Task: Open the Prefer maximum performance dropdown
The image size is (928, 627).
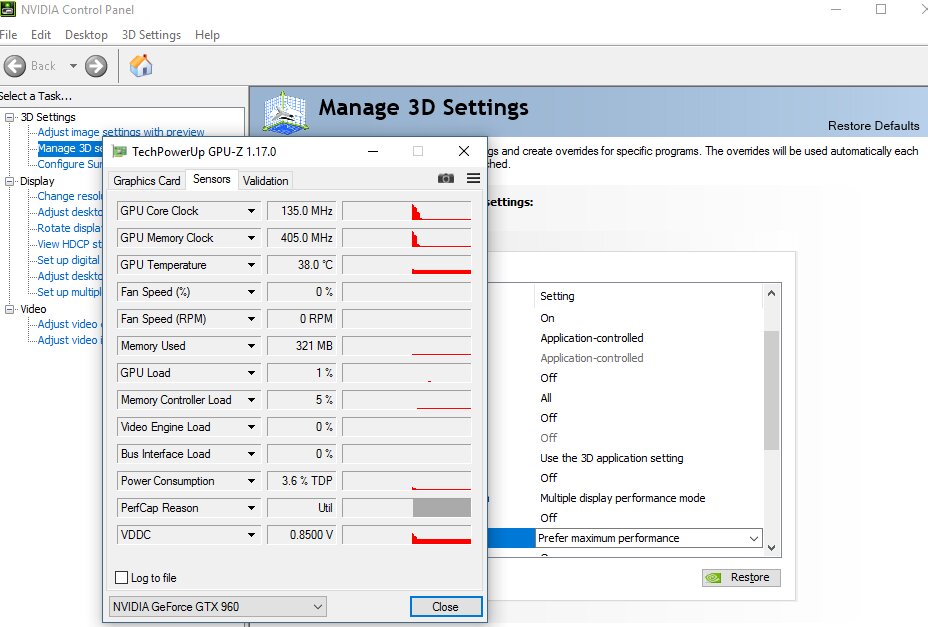Action: [x=649, y=538]
